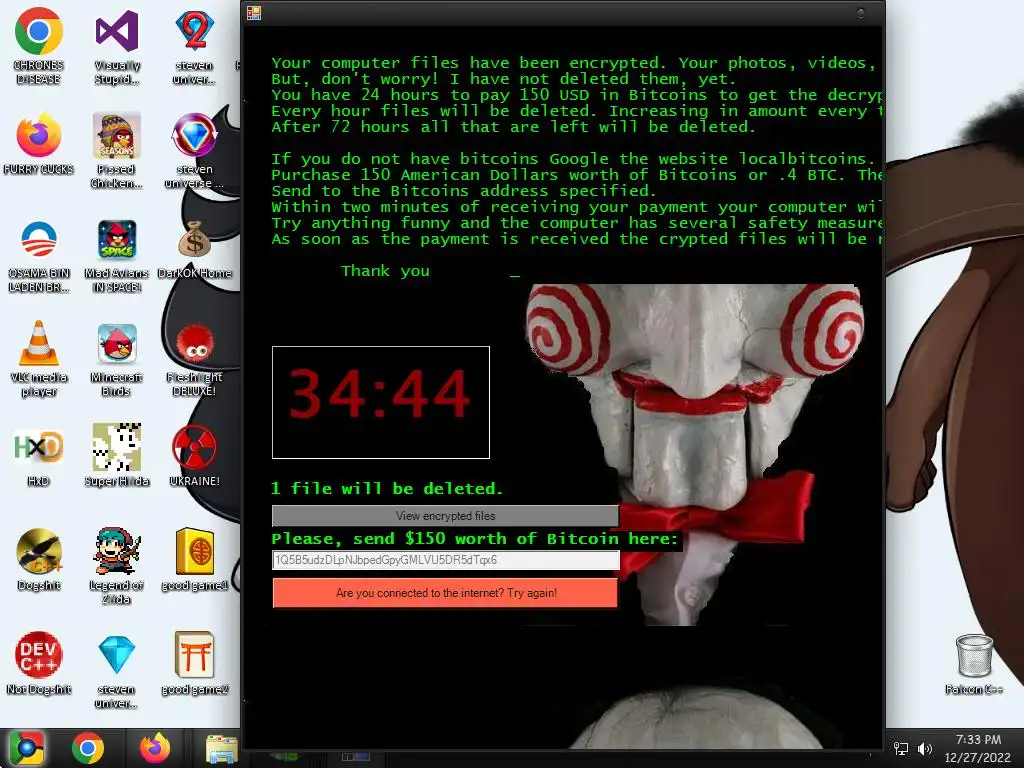Image resolution: width=1024 pixels, height=768 pixels.
Task: Click 'Please, send $150 worth of Bitcoin here:' label
Action: click(475, 539)
